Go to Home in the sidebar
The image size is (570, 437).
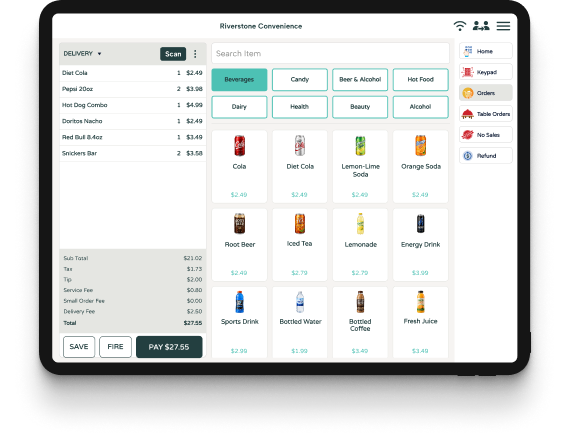(x=486, y=51)
